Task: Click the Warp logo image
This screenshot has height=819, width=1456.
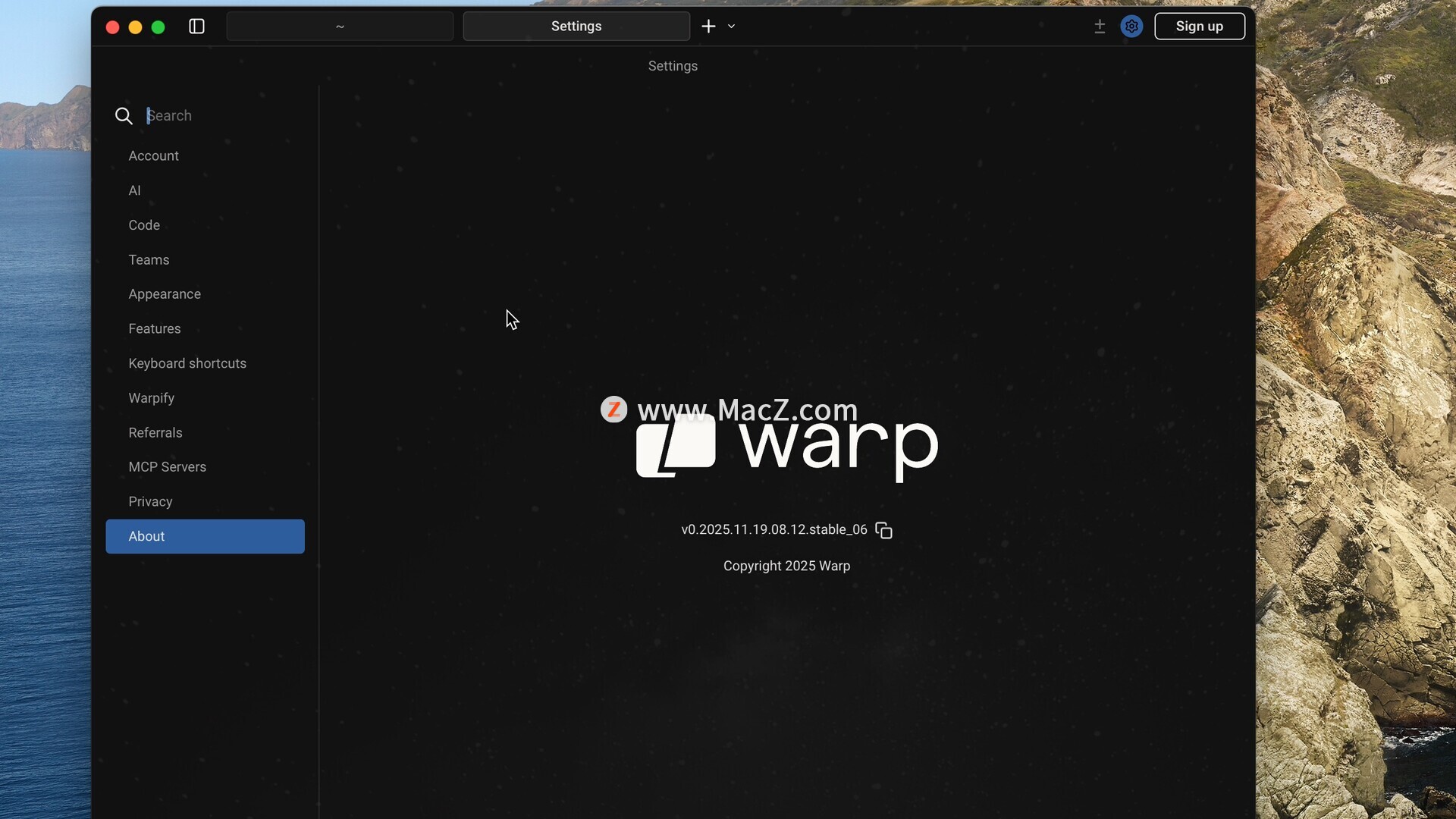Action: coord(786,447)
